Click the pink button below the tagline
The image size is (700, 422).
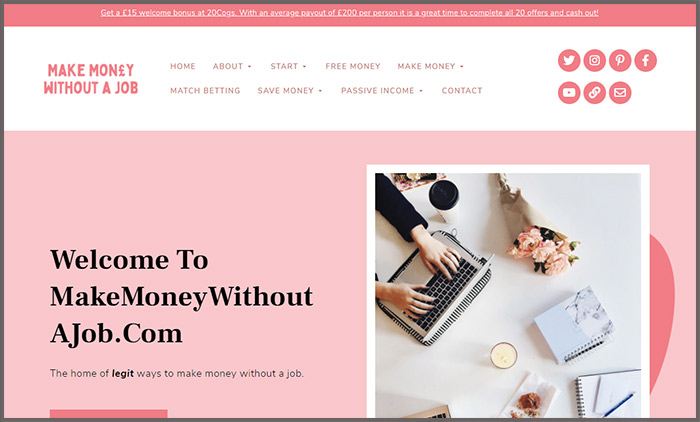click(108, 414)
